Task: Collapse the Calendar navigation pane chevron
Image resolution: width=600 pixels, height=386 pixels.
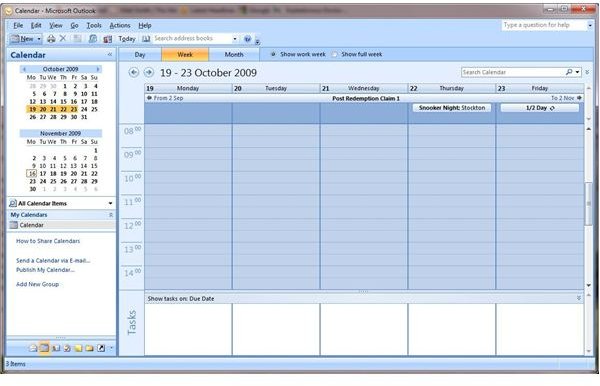Action: (x=110, y=55)
